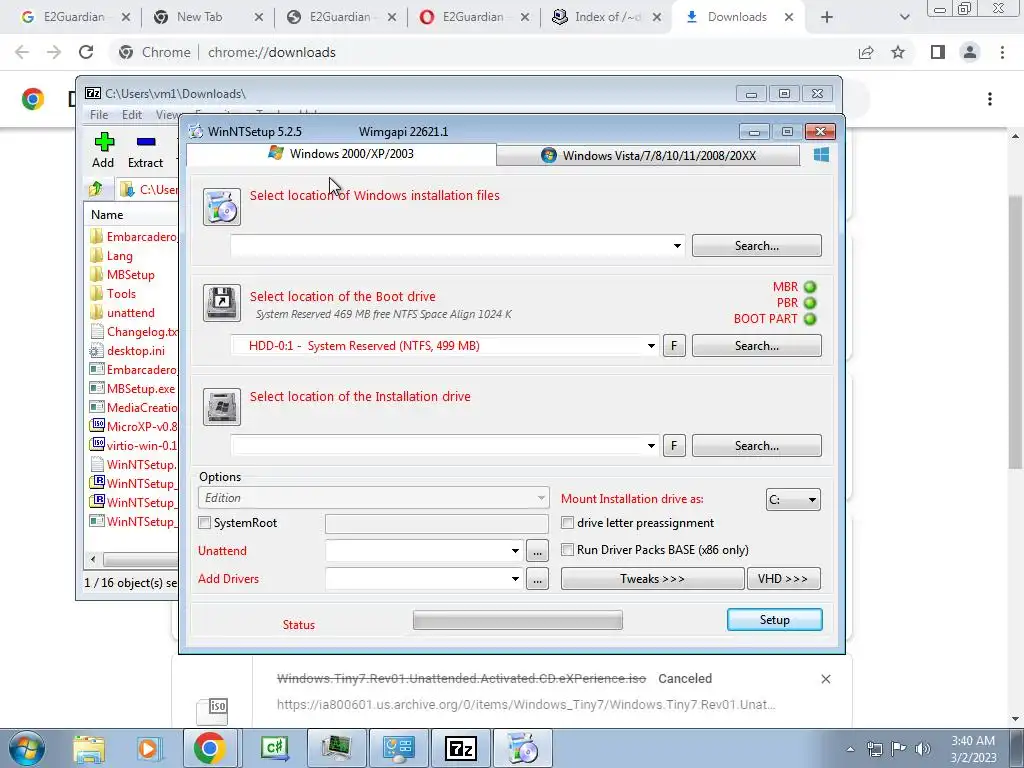Click the Windows installation files disc icon
Viewport: 1024px width, 768px height.
click(x=221, y=207)
